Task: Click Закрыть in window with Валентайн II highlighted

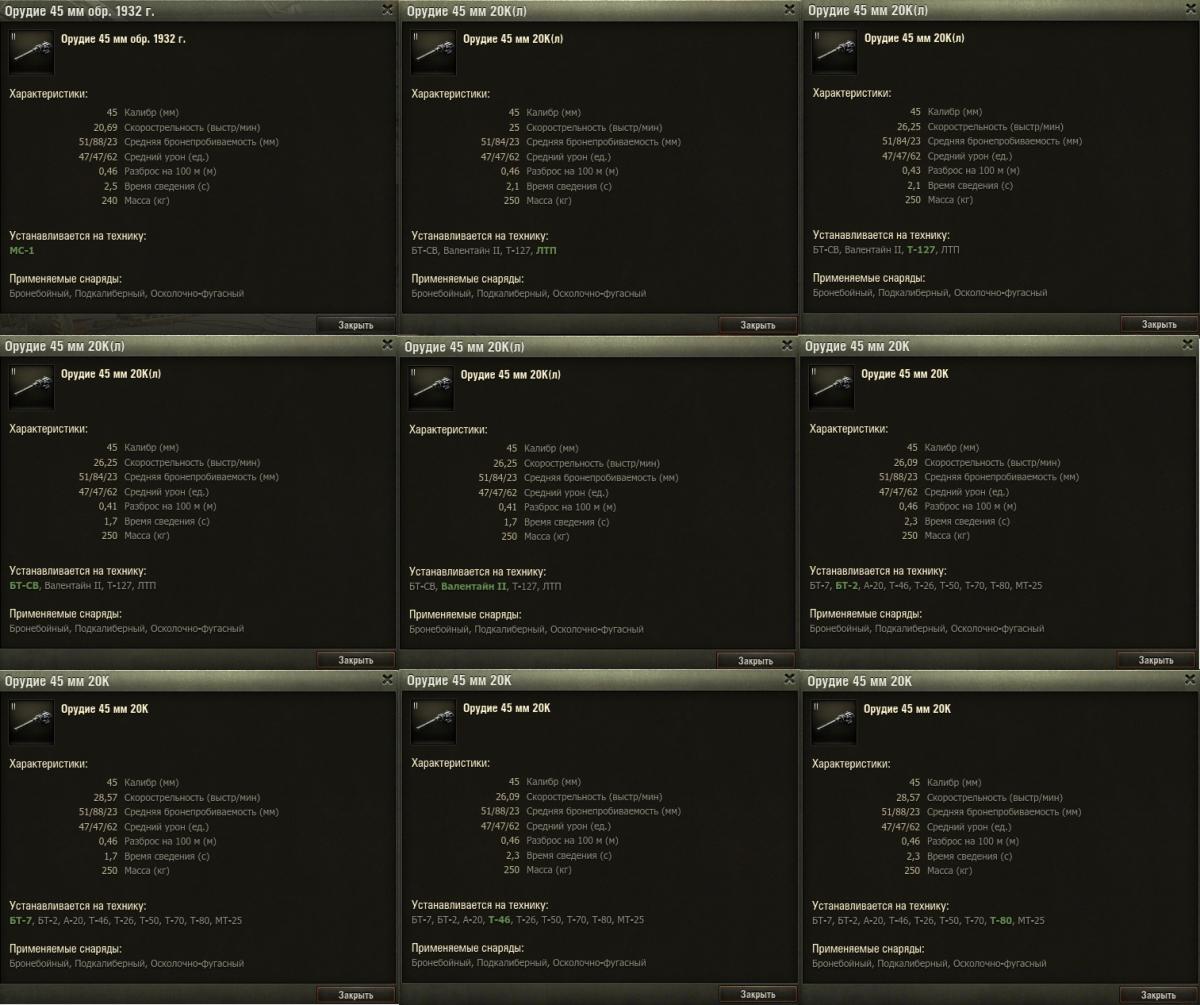Action: (x=756, y=661)
